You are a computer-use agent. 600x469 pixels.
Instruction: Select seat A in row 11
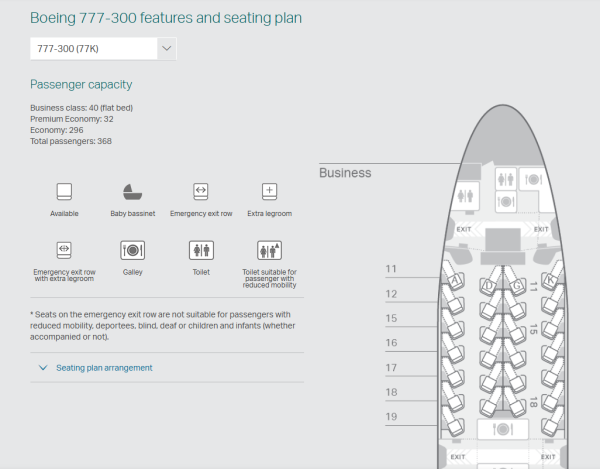(x=455, y=281)
